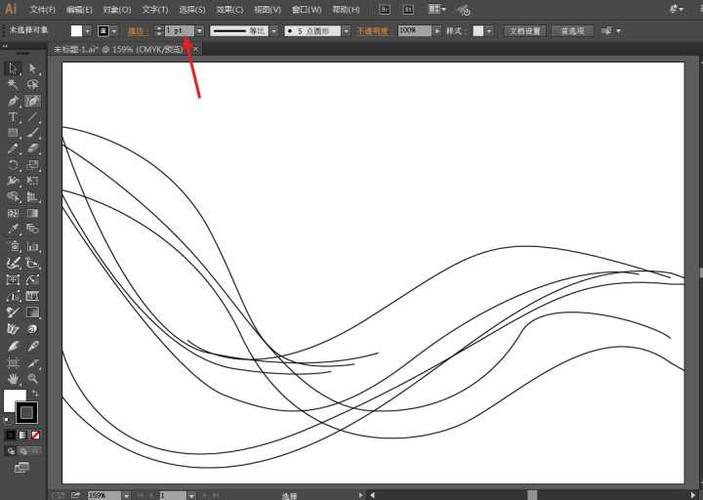
Task: Select the Hand tool
Action: [x=13, y=379]
